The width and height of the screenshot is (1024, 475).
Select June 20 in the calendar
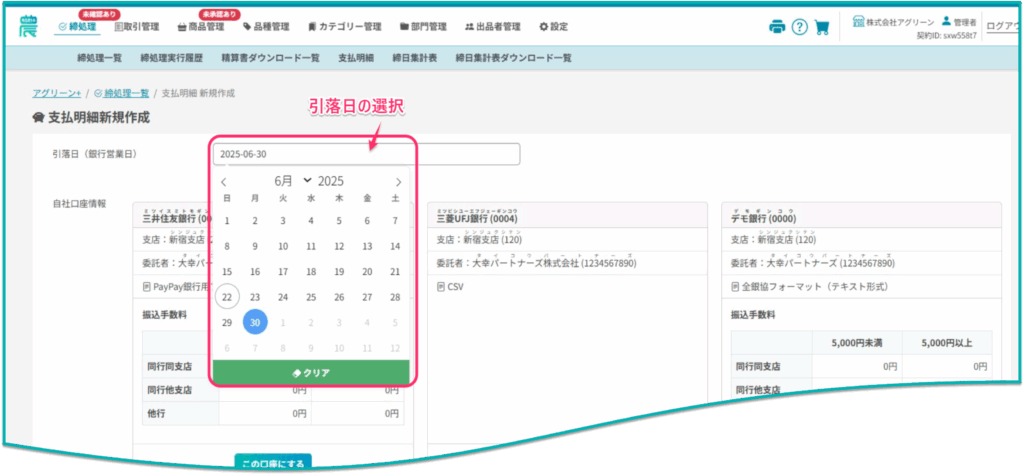point(367,272)
